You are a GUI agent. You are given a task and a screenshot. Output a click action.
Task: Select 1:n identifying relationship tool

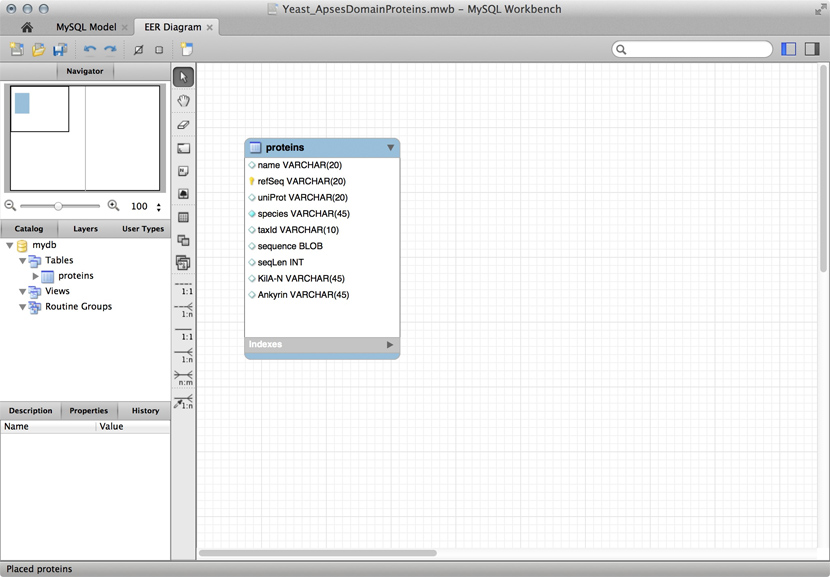(184, 356)
